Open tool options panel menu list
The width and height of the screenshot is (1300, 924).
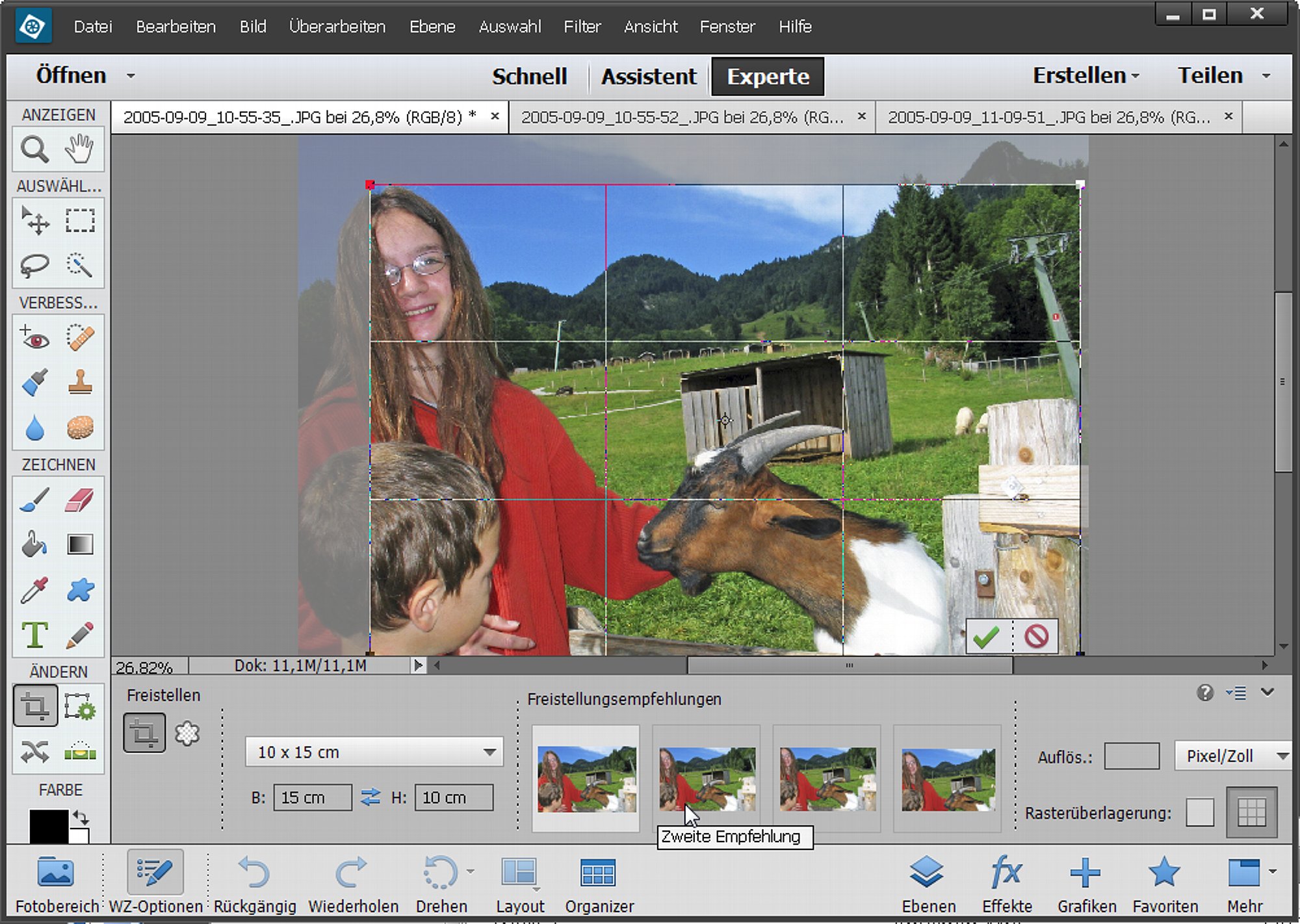(x=1236, y=693)
